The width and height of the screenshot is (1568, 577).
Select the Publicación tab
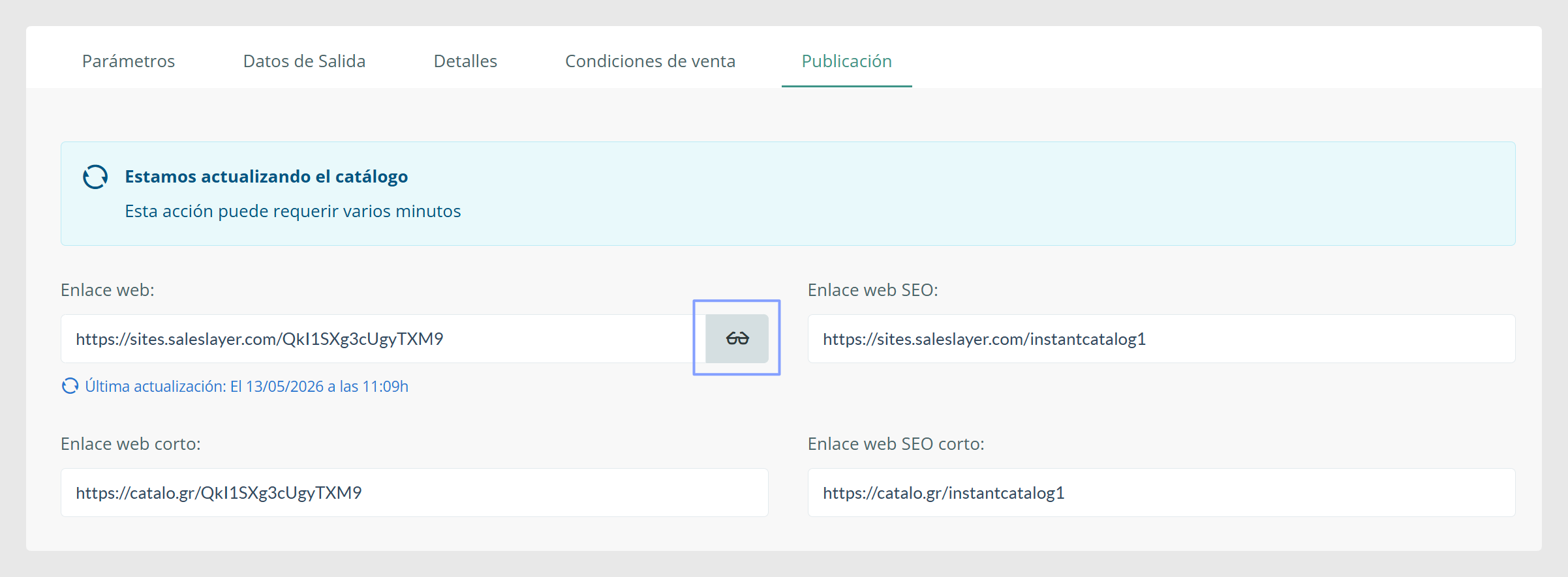pos(846,61)
